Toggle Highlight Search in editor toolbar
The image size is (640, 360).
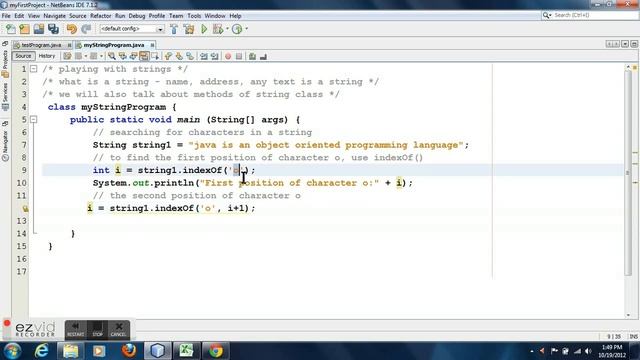point(144,56)
